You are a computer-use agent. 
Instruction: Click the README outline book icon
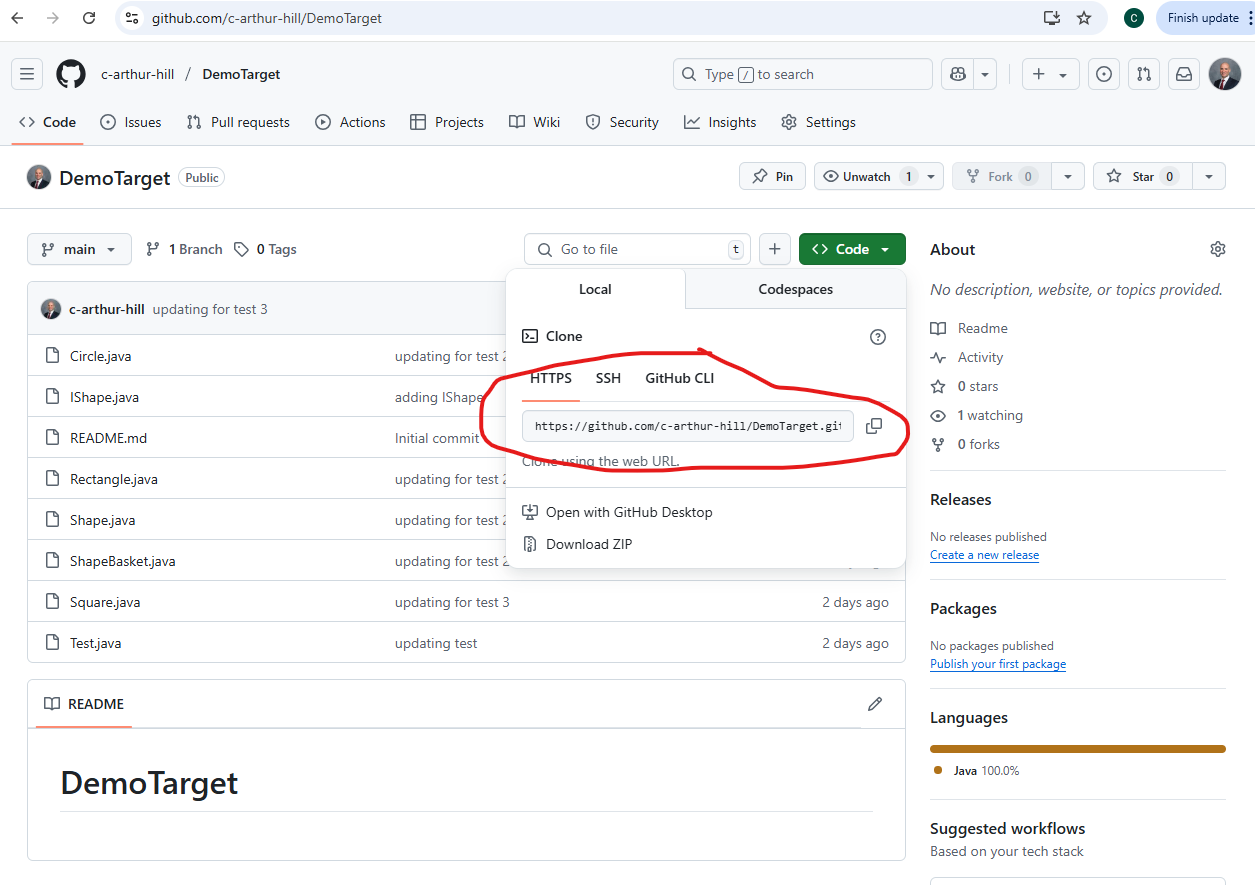[x=52, y=704]
